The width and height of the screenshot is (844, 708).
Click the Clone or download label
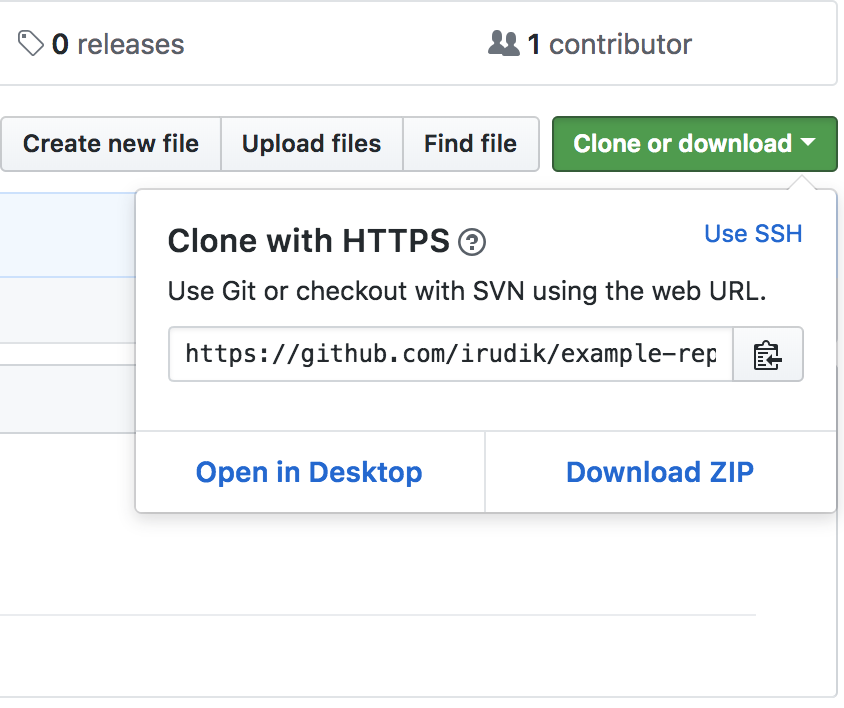click(x=682, y=144)
